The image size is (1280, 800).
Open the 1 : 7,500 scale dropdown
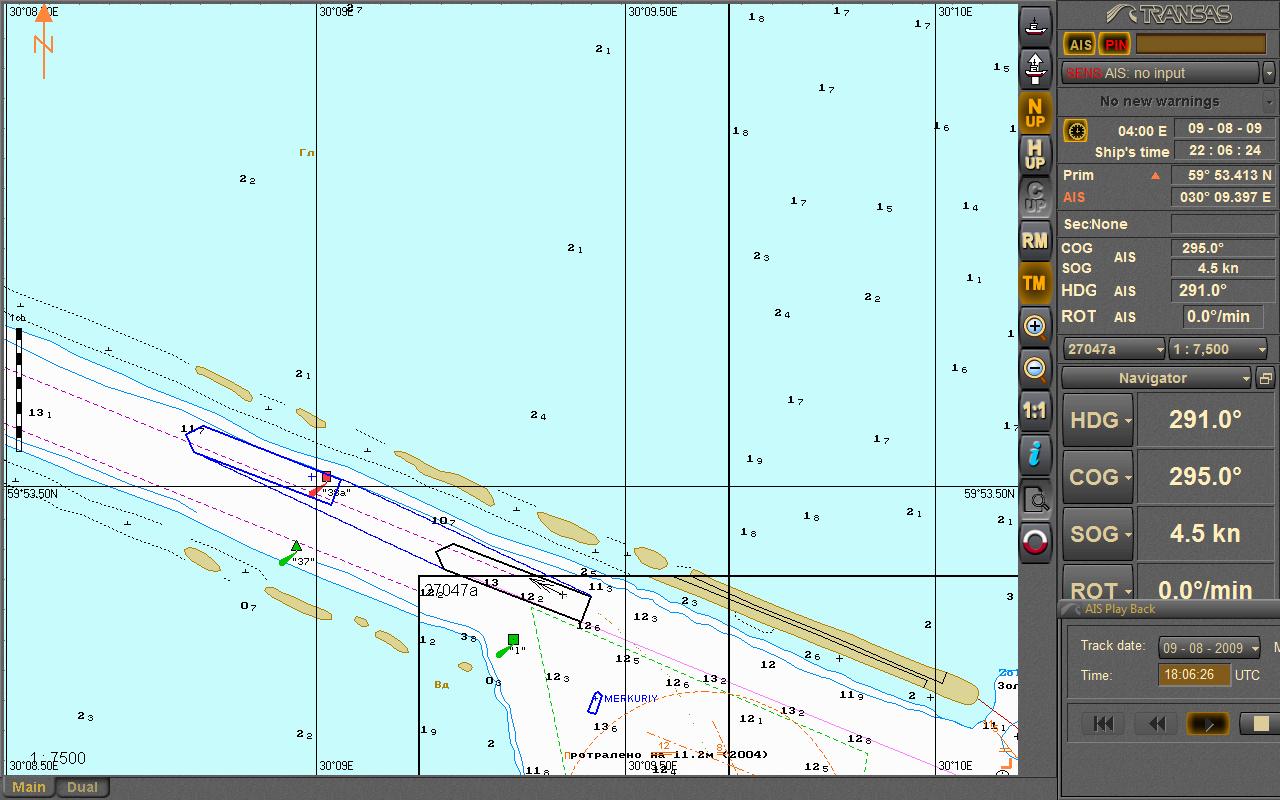[x=1219, y=349]
